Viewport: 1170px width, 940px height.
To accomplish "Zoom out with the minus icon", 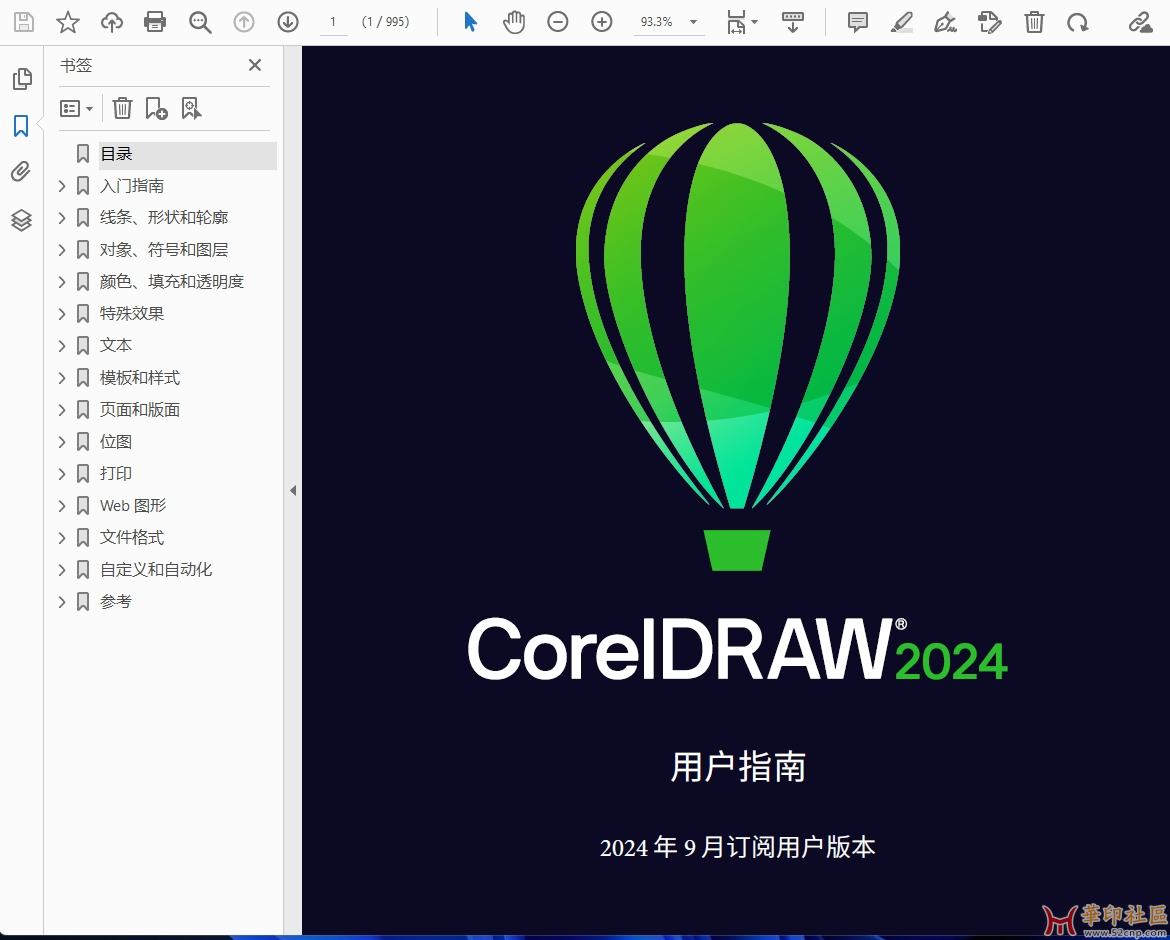I will [557, 22].
